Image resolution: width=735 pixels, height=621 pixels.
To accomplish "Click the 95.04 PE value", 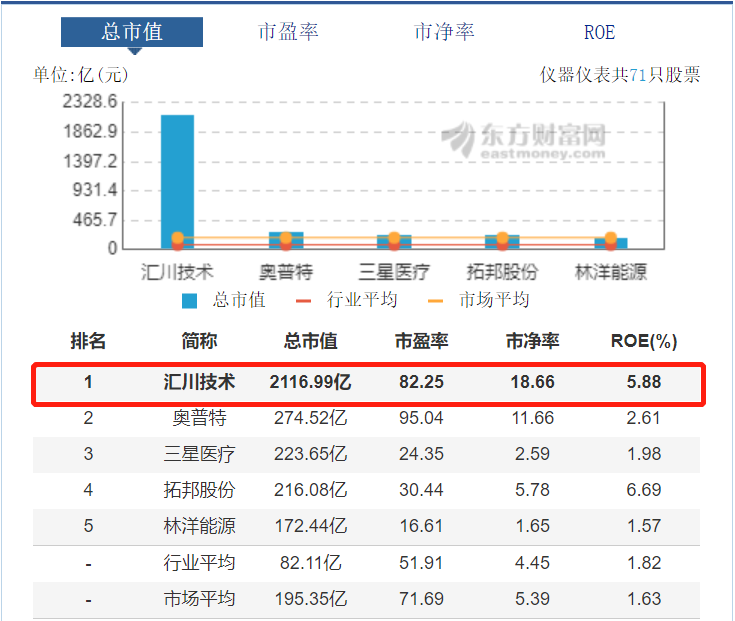I will (x=421, y=418).
